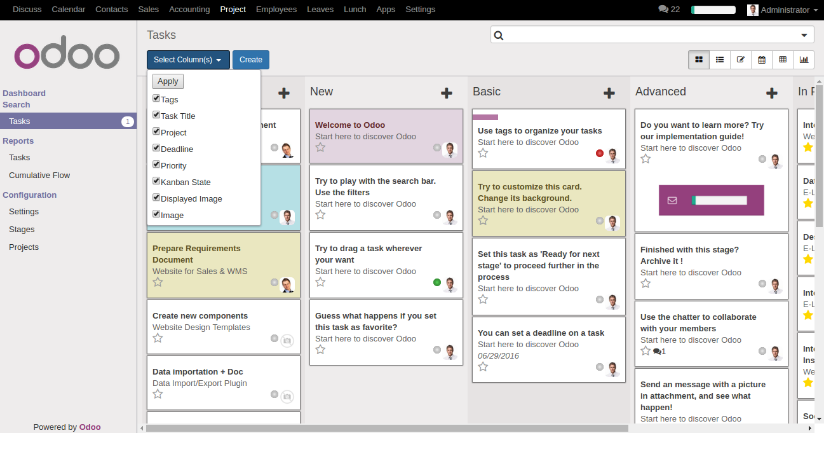The image size is (824, 467).
Task: Switch to Form view icon
Action: tap(741, 60)
